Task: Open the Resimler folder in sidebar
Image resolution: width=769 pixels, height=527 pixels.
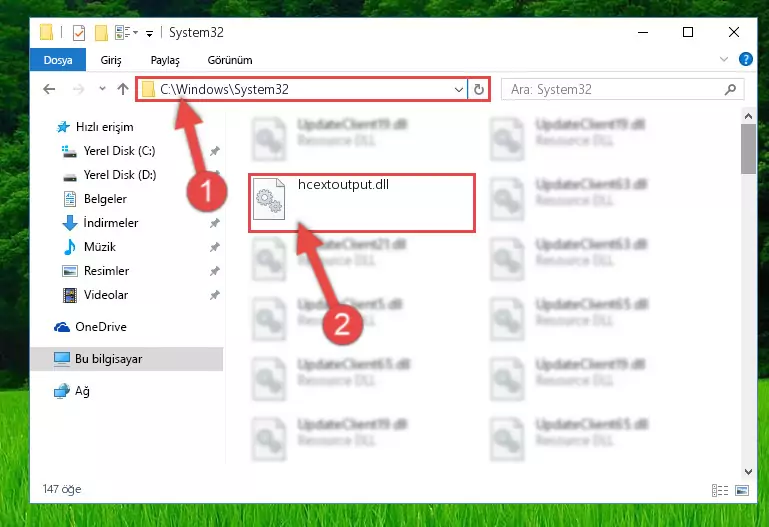Action: pos(106,271)
